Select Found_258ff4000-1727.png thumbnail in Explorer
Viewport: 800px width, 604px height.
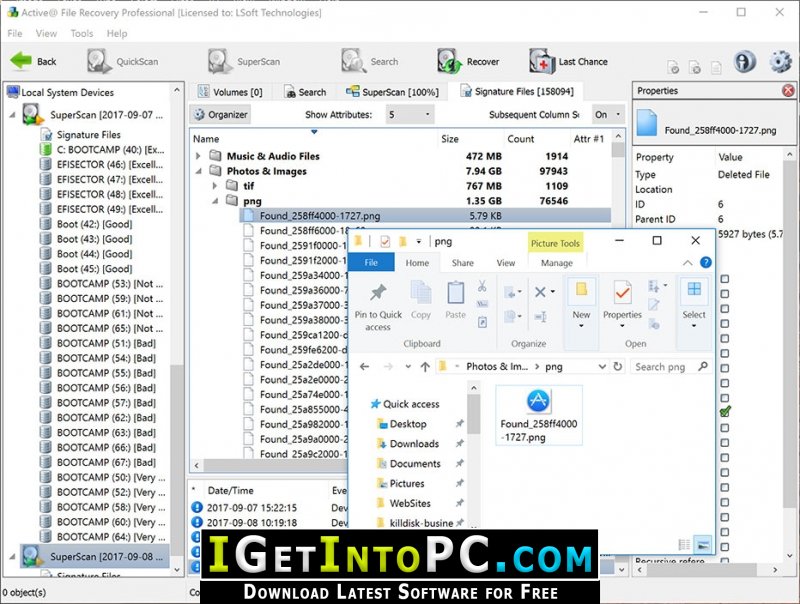coord(539,416)
